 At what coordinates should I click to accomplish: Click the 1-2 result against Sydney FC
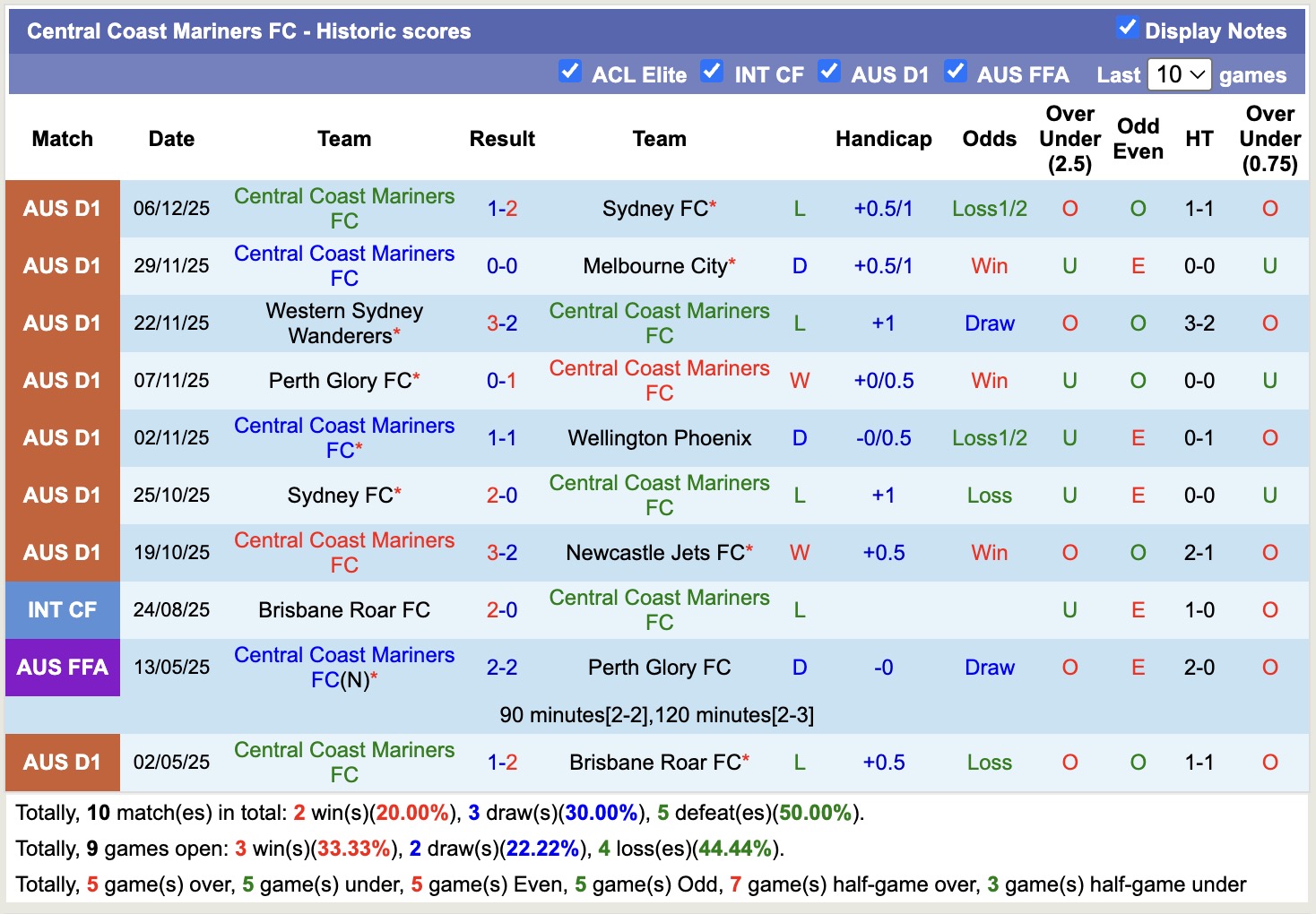click(502, 209)
